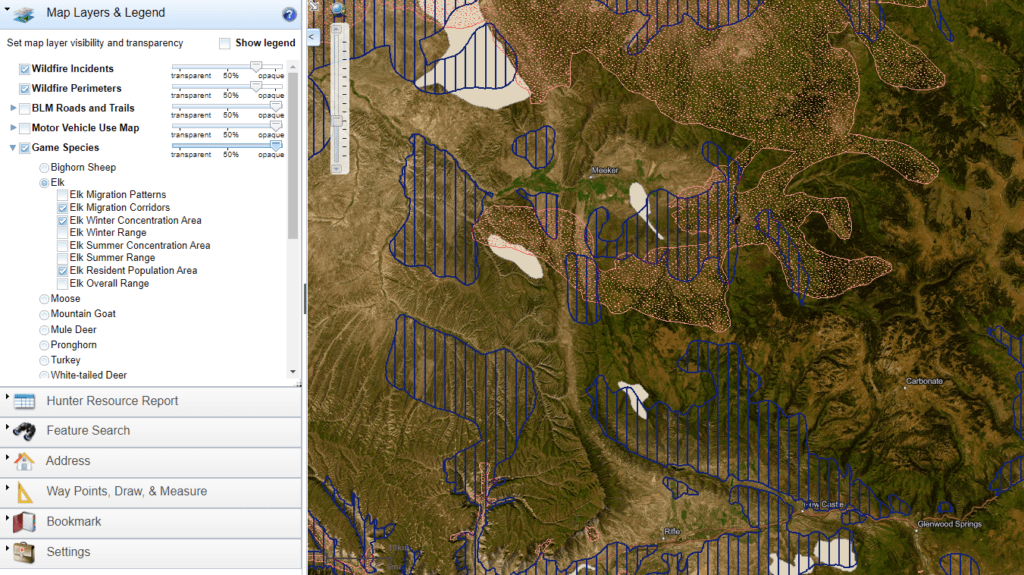Viewport: 1024px width, 575px height.
Task: Open the Bookmark section
Action: pos(151,522)
